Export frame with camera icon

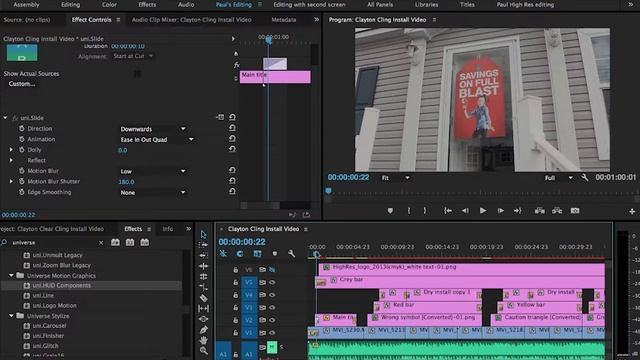(x=575, y=211)
